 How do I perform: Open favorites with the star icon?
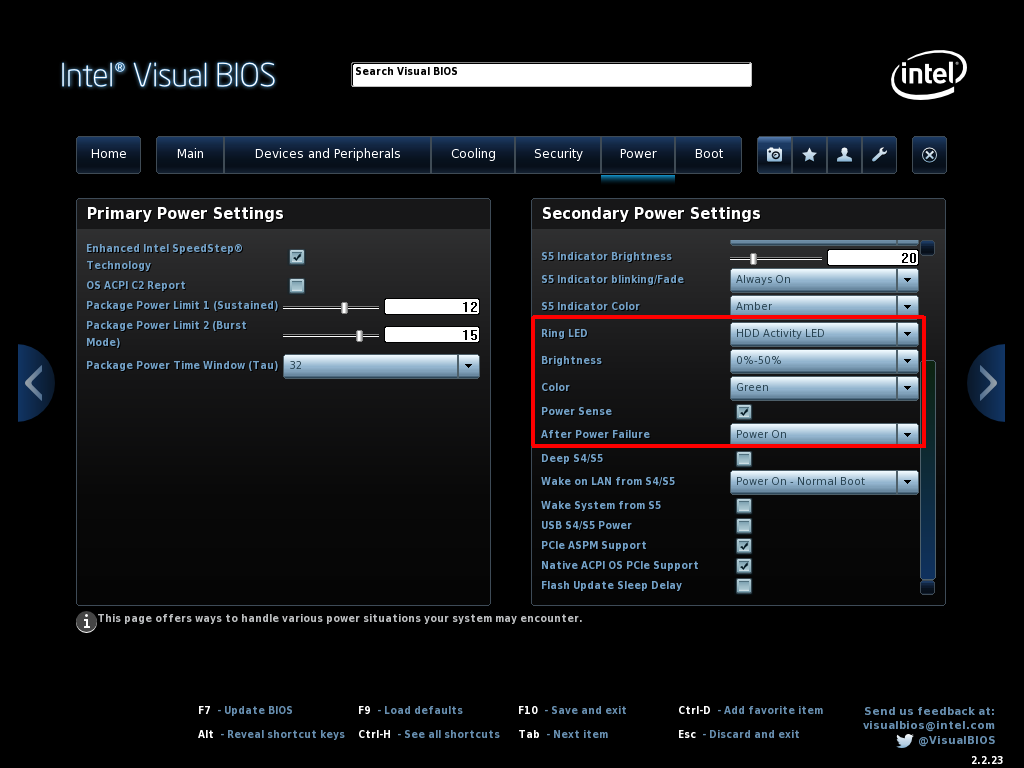(x=809, y=155)
